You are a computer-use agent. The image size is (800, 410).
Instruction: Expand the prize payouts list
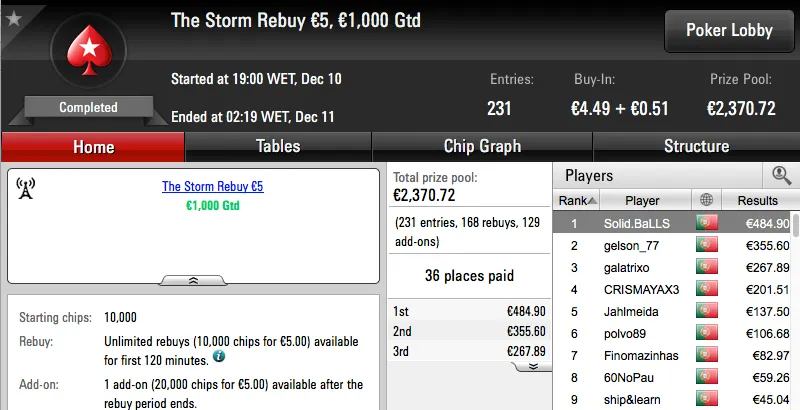click(533, 366)
